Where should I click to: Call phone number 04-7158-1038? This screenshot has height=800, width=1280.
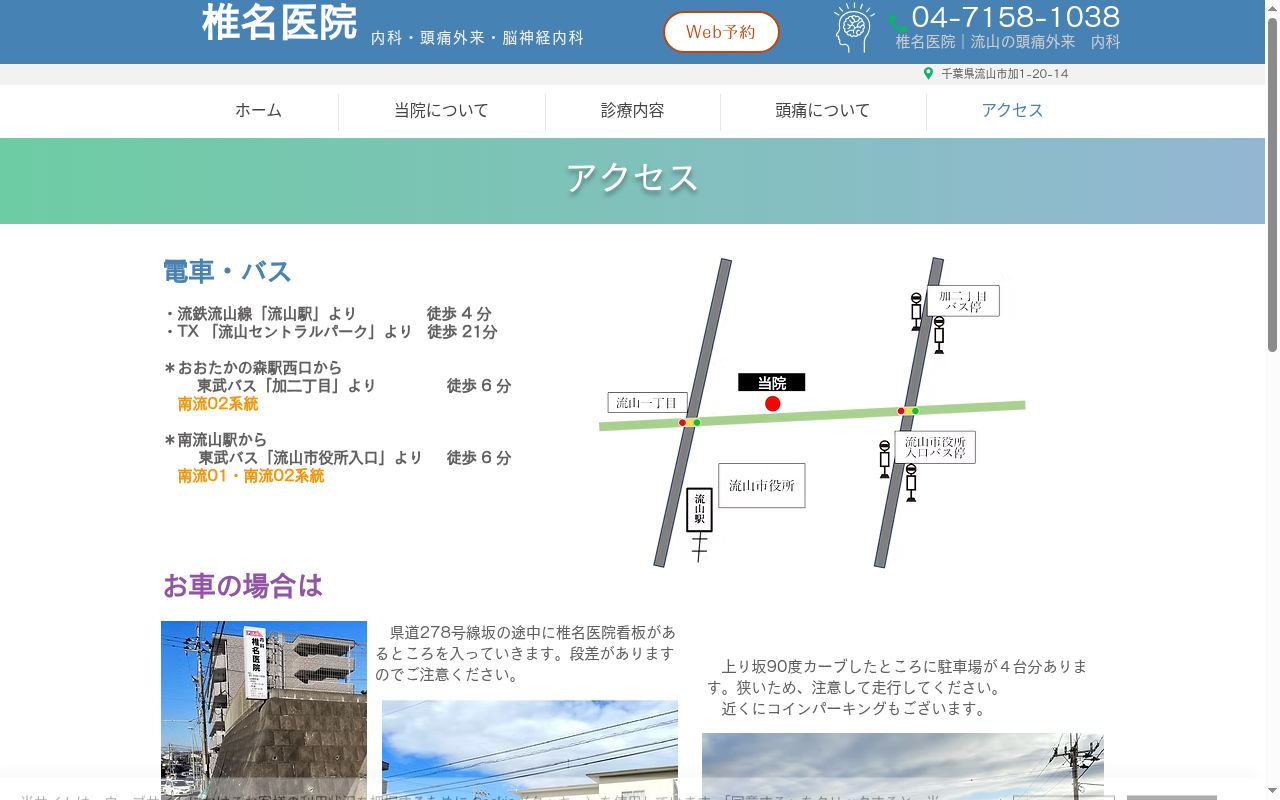[x=1015, y=17]
